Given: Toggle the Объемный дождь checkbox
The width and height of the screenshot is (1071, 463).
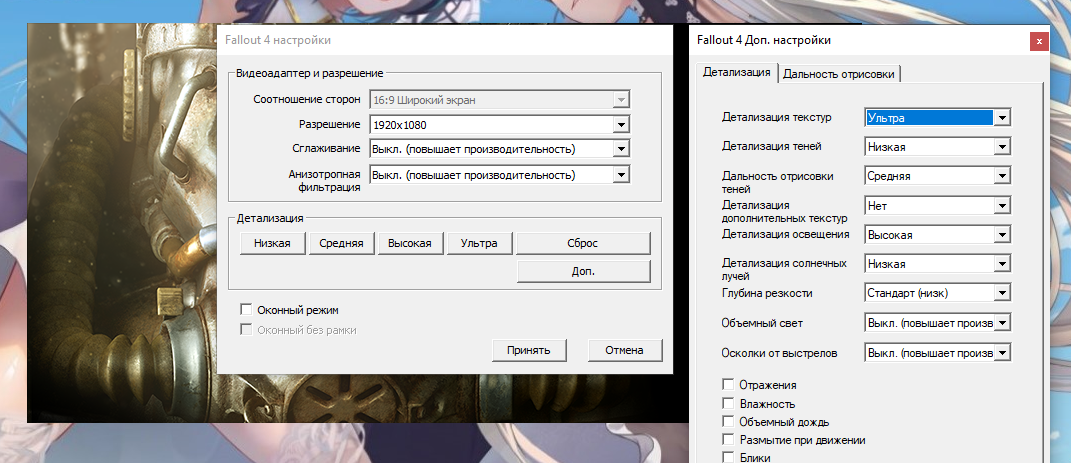Looking at the screenshot, I should [x=727, y=422].
